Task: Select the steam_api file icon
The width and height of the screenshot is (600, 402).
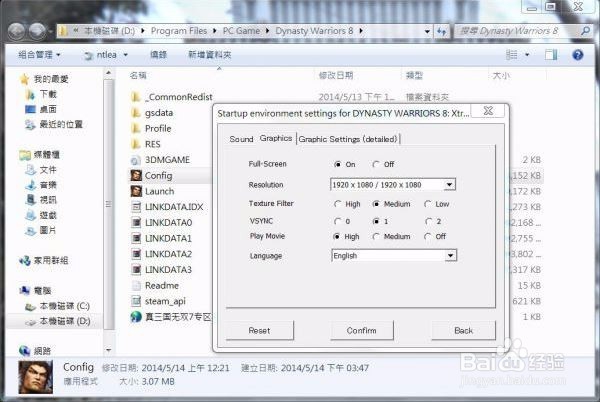Action: coord(136,301)
